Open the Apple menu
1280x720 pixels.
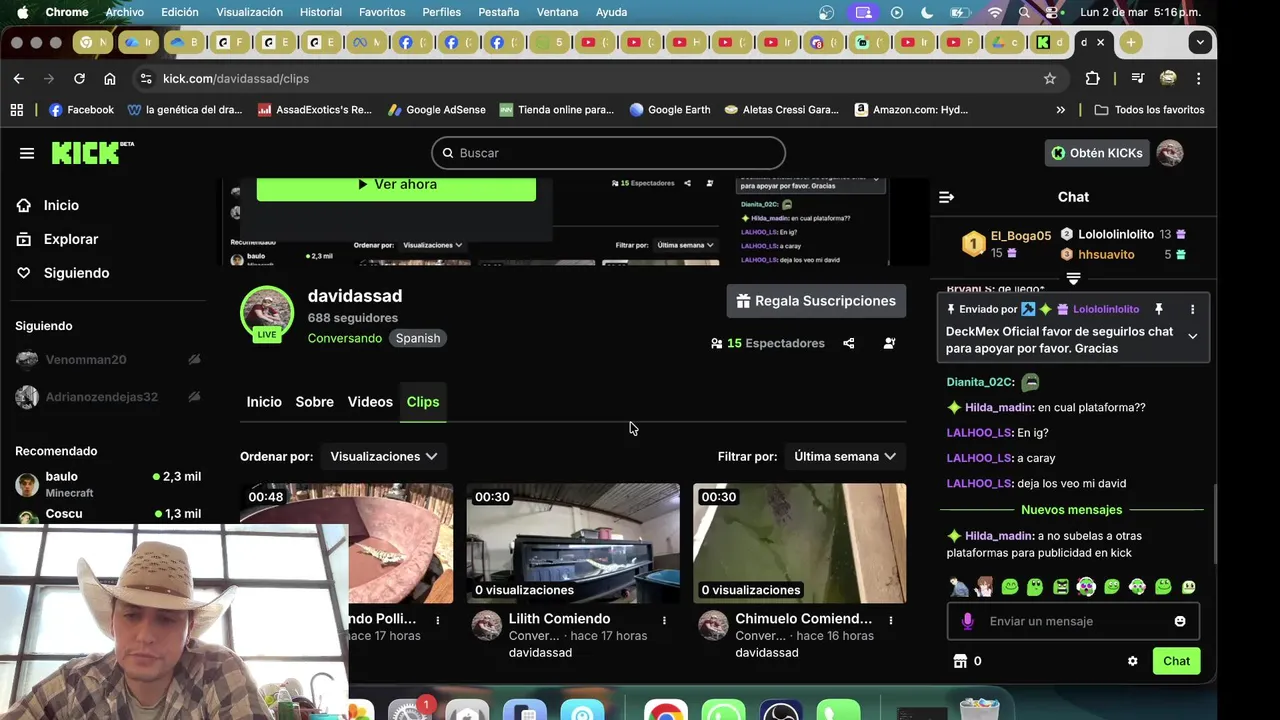tap(22, 12)
